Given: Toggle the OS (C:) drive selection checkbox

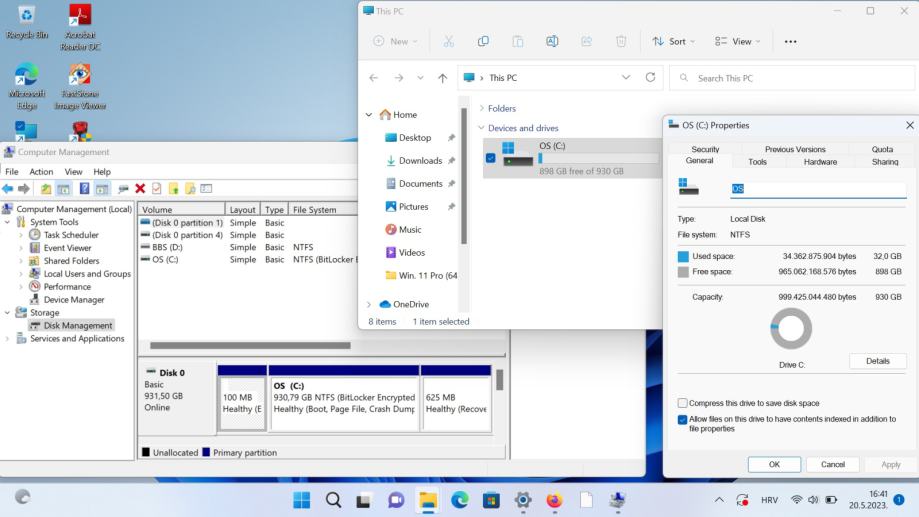Looking at the screenshot, I should [490, 158].
